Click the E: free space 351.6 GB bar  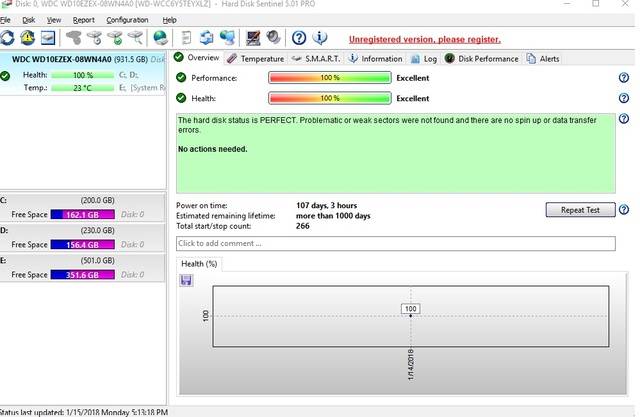coord(82,275)
